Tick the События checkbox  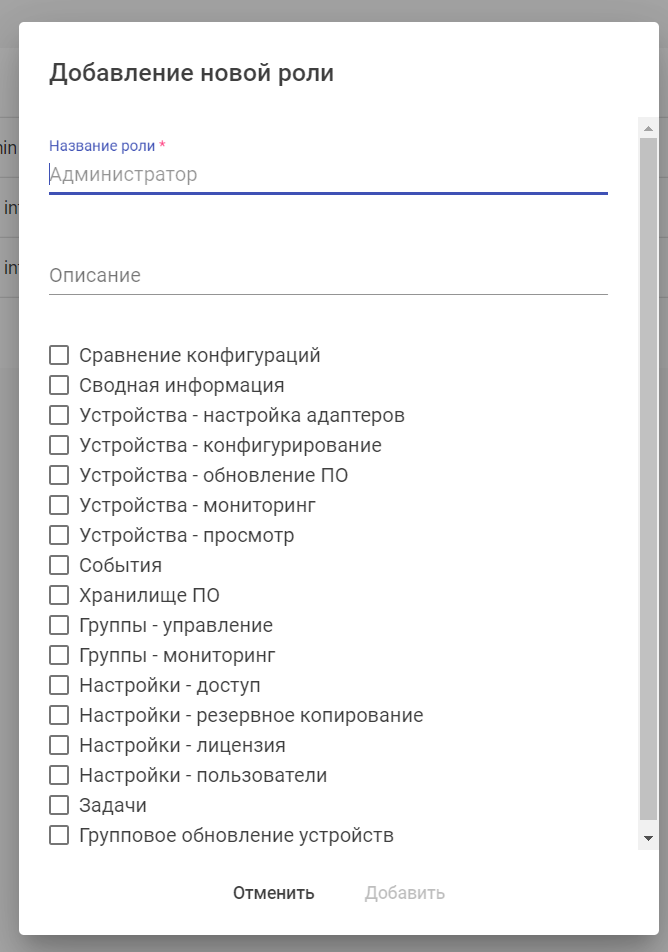coord(60,565)
